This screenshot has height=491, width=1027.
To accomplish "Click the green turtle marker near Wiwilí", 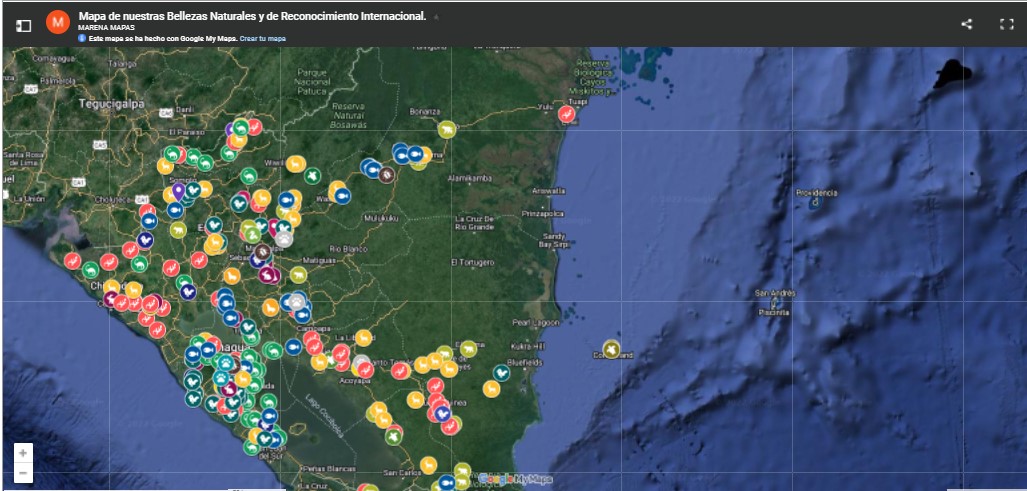I will [x=312, y=175].
